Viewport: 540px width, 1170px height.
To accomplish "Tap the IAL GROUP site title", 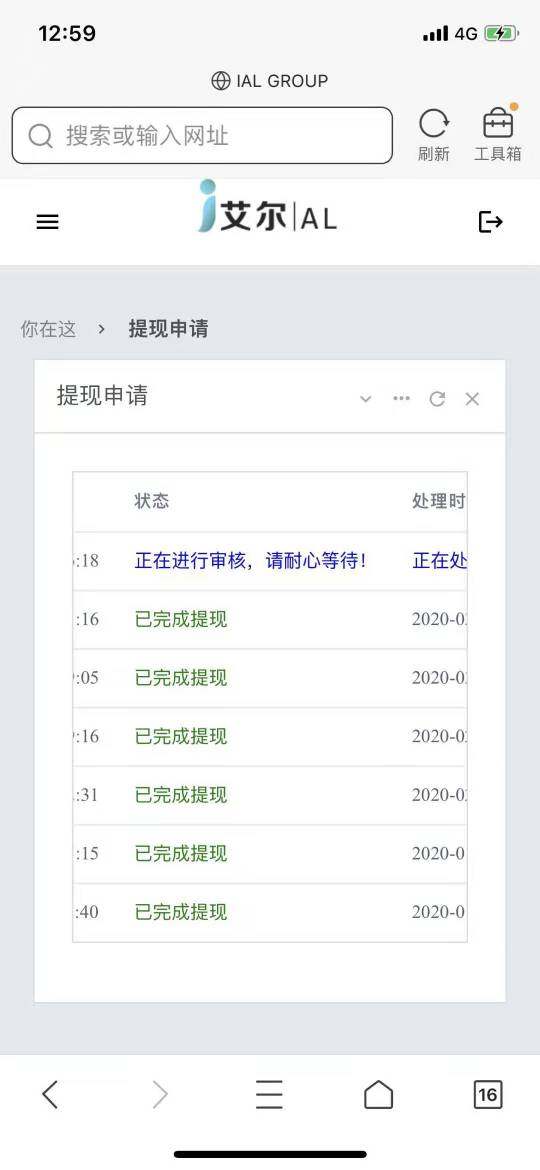I will coord(270,81).
